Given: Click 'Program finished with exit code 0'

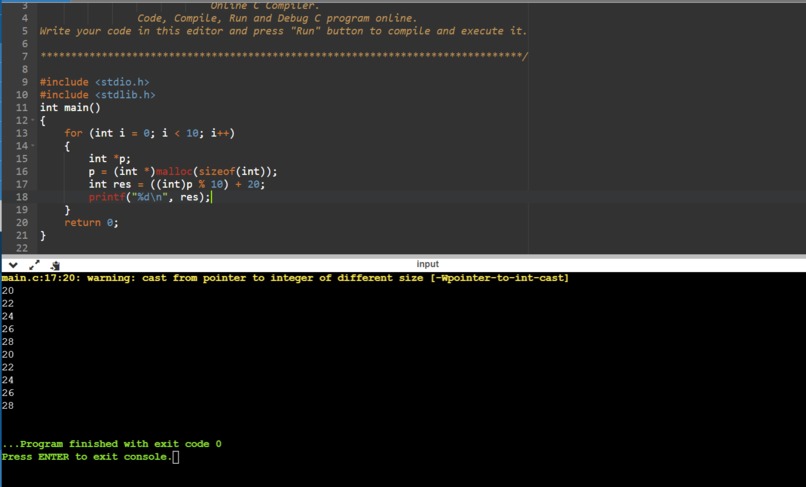Looking at the screenshot, I should 112,444.
